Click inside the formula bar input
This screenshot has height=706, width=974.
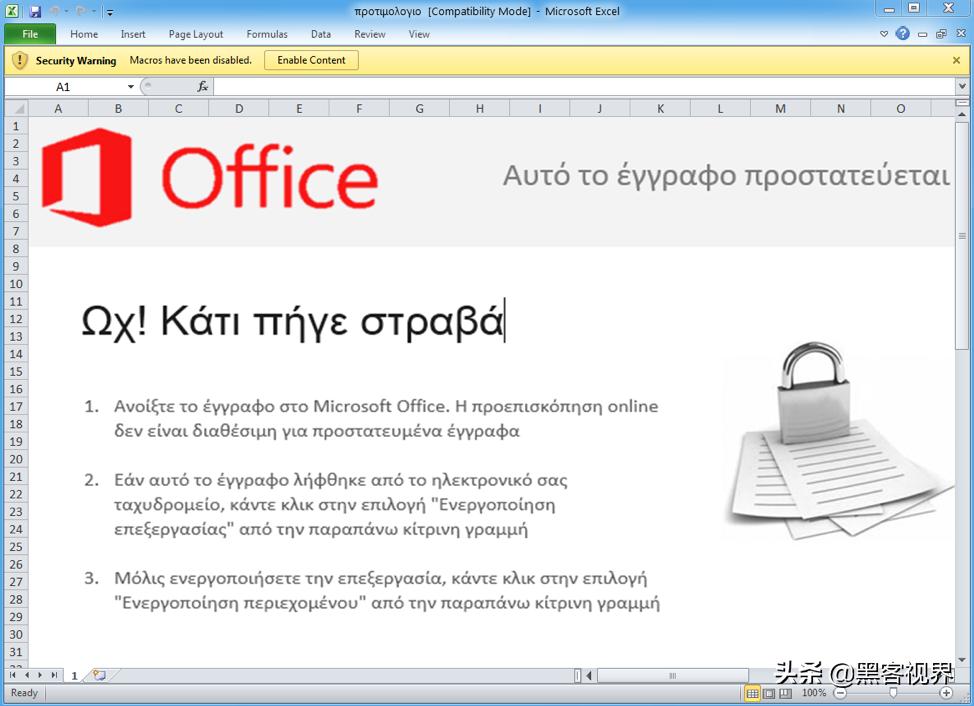[x=584, y=87]
